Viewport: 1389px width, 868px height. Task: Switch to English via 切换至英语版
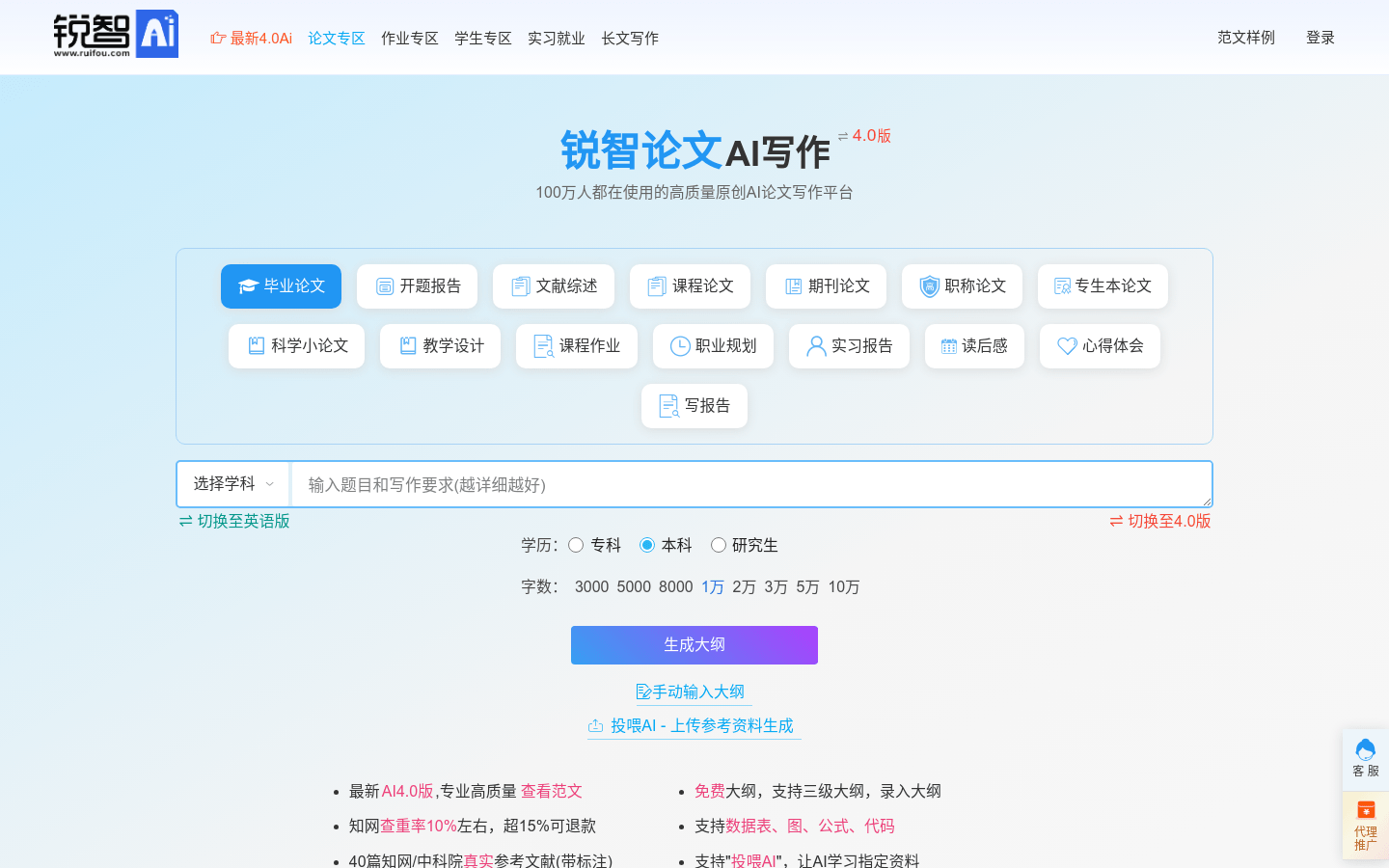[234, 521]
